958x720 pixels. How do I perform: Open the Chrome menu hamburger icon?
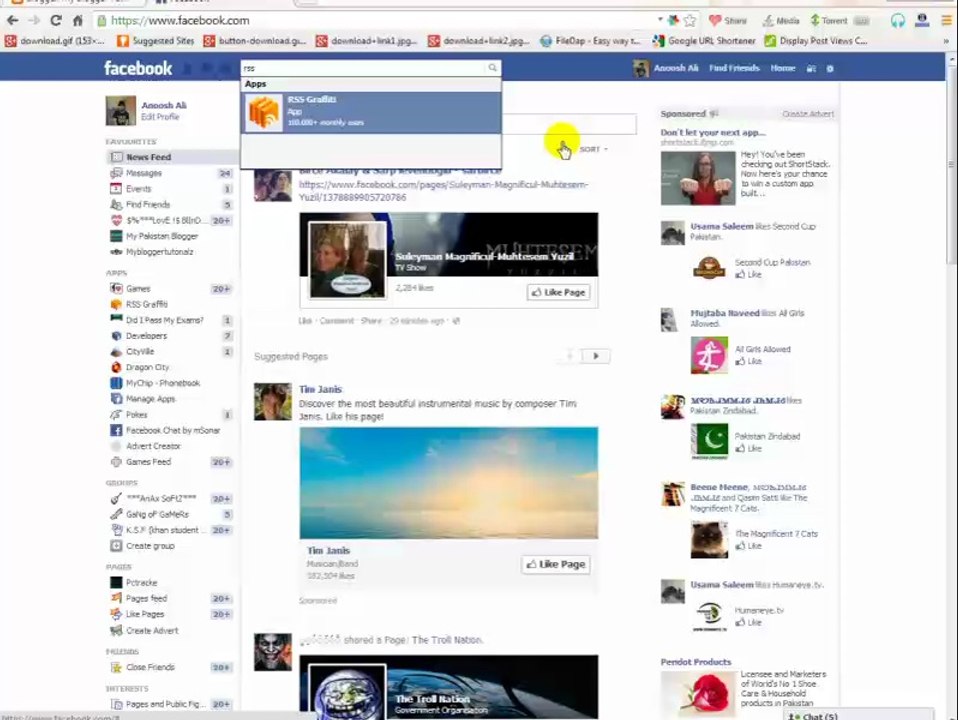tap(946, 21)
